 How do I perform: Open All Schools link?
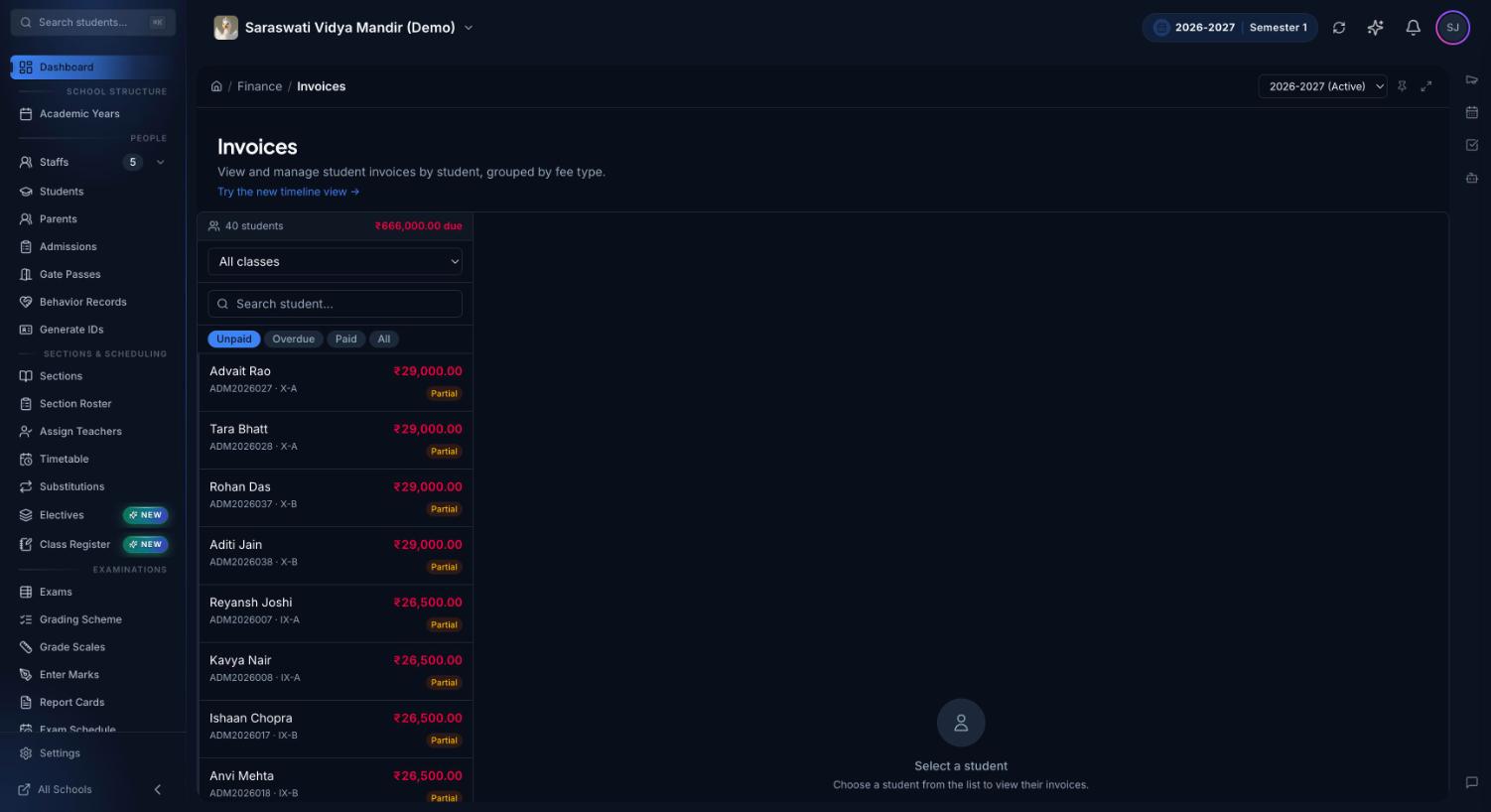56,789
